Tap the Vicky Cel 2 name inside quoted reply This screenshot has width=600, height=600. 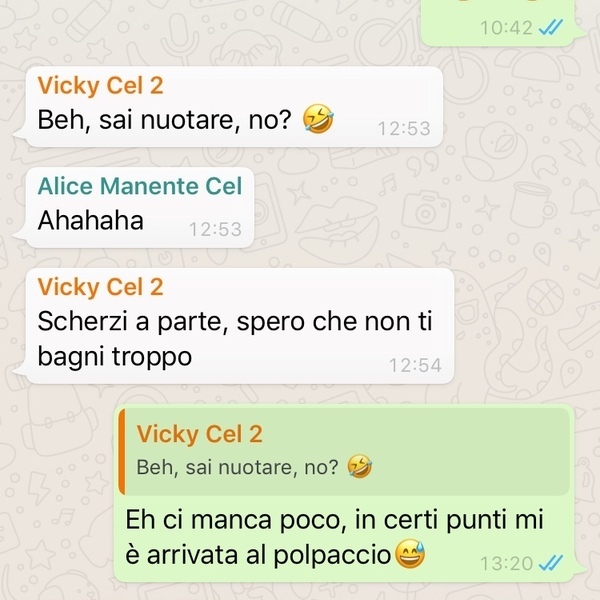point(200,434)
